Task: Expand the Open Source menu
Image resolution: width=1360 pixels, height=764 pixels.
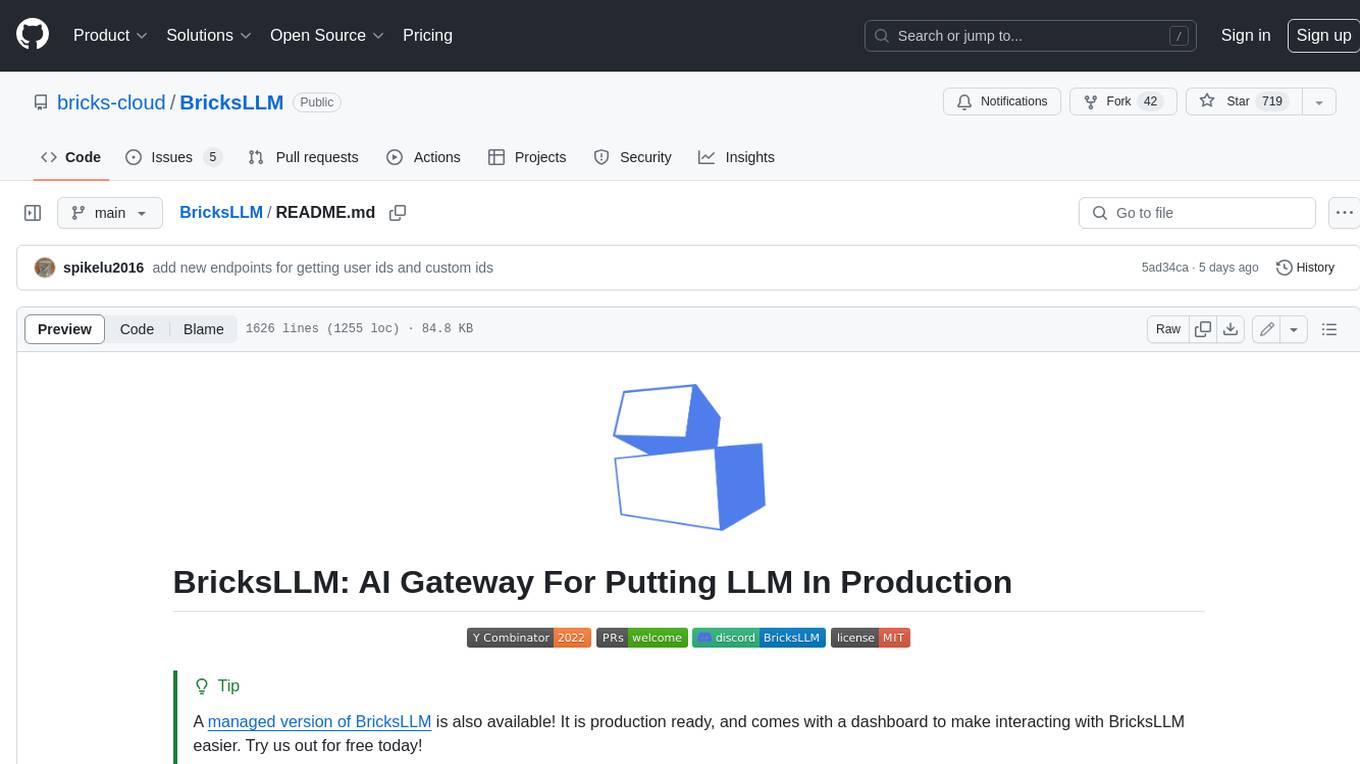Action: point(327,35)
